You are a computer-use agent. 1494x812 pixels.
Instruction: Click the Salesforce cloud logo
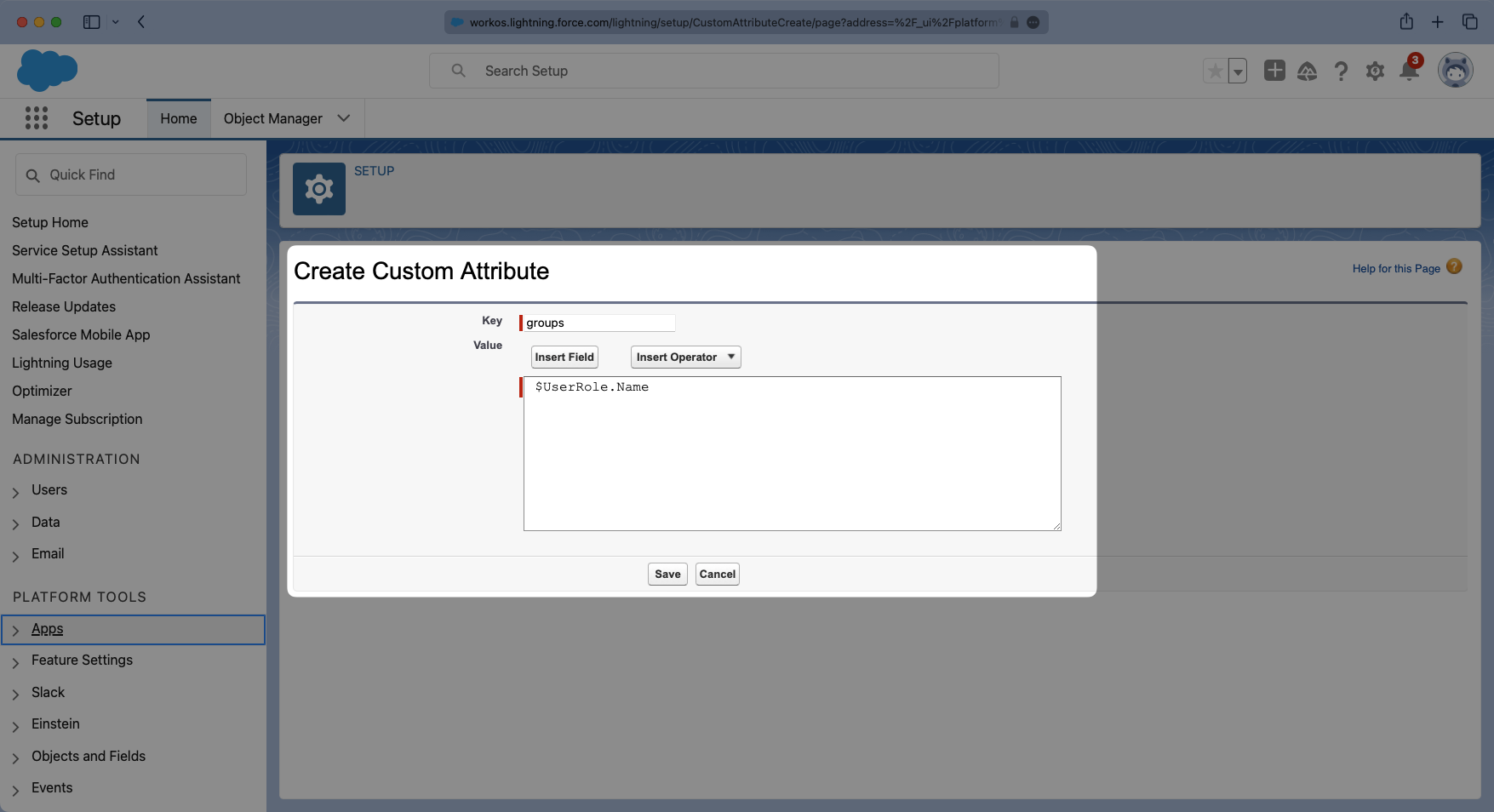pyautogui.click(x=47, y=70)
